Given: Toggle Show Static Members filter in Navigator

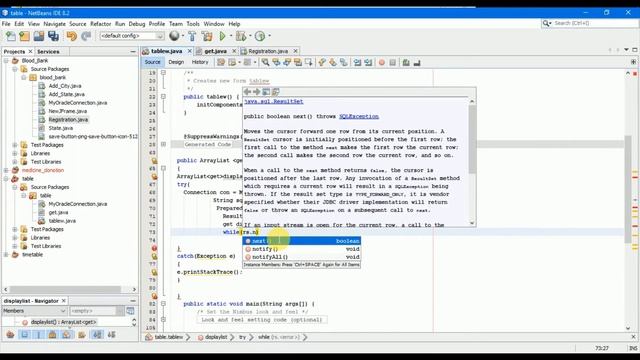Looking at the screenshot, I should (x=38, y=335).
